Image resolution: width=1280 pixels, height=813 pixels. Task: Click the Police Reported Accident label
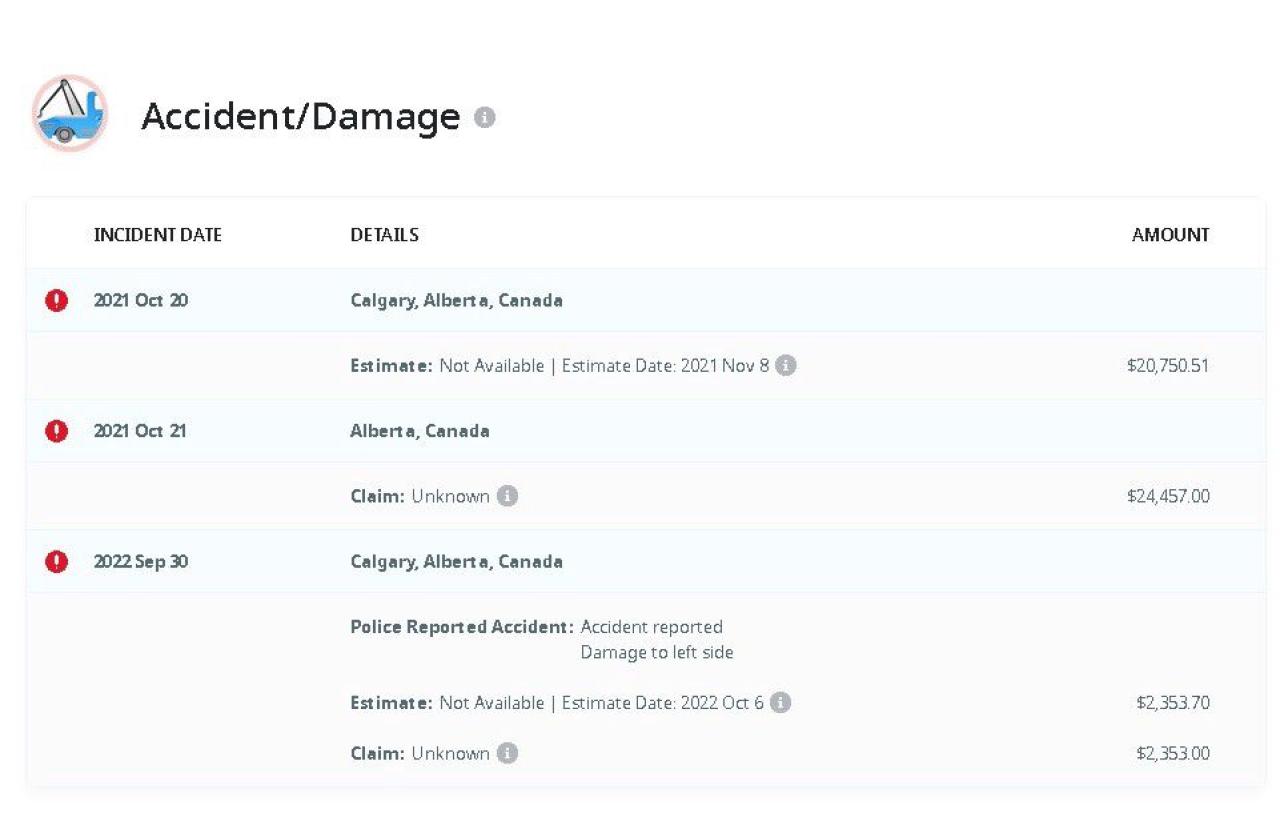462,627
